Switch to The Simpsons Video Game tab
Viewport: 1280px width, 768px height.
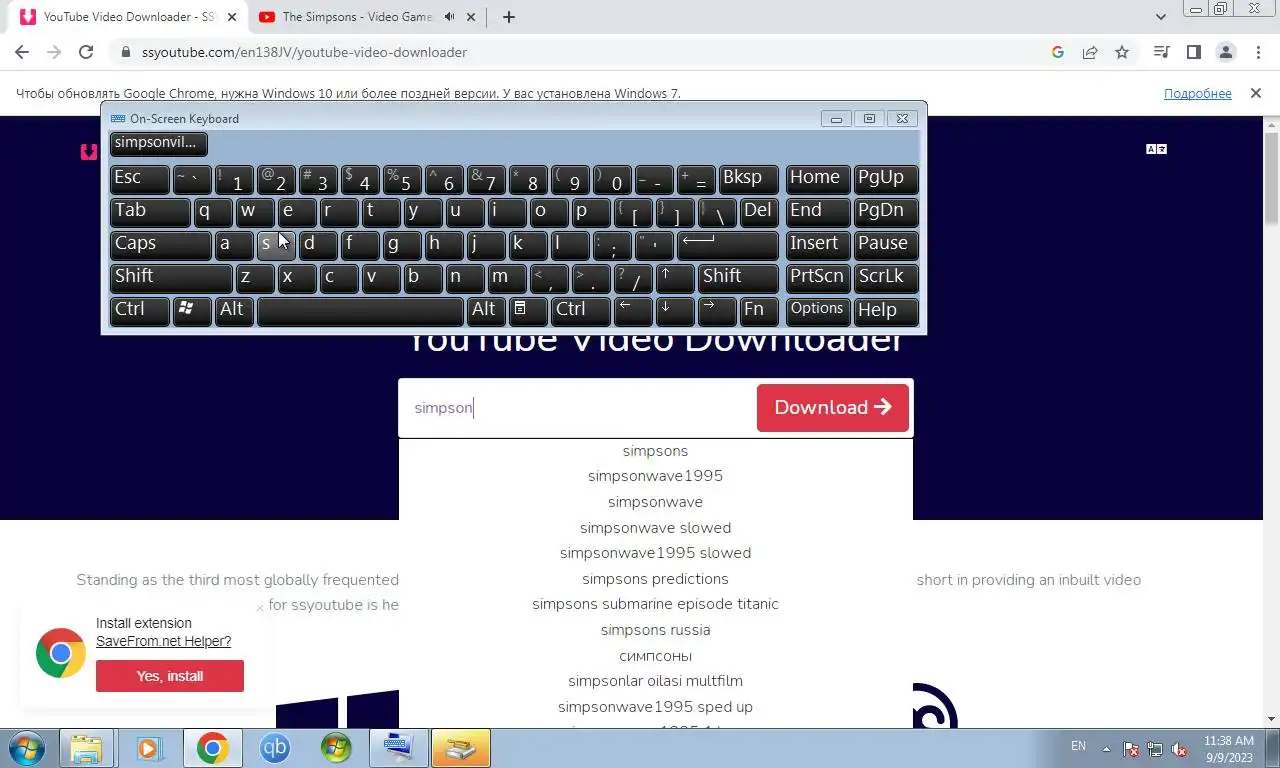click(x=357, y=17)
